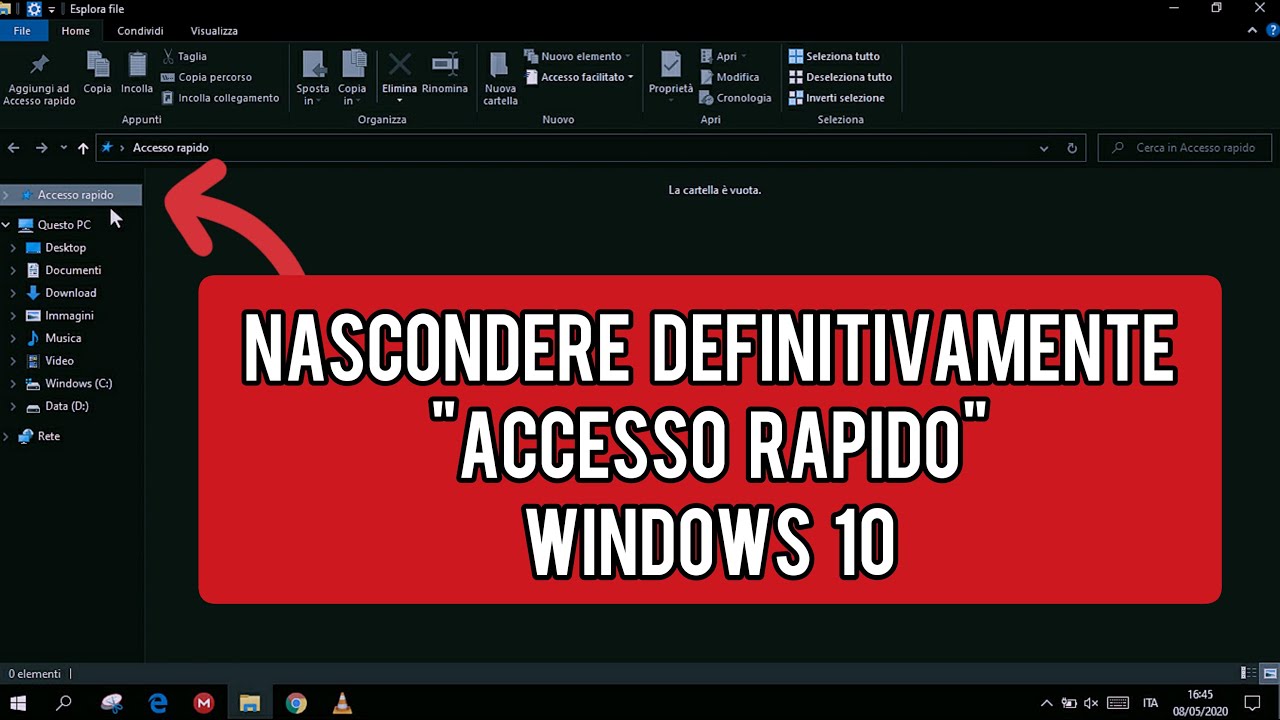The height and width of the screenshot is (720, 1280).
Task: Open Google Chrome from the taskbar
Action: (x=296, y=703)
